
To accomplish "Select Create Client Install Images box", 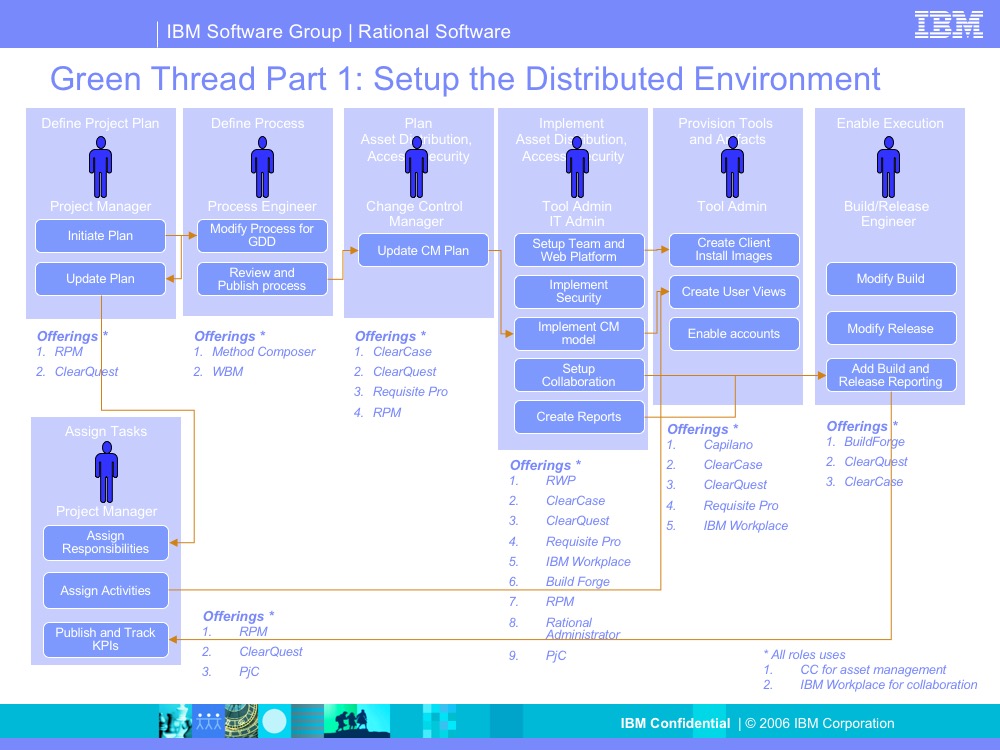I will [x=734, y=249].
